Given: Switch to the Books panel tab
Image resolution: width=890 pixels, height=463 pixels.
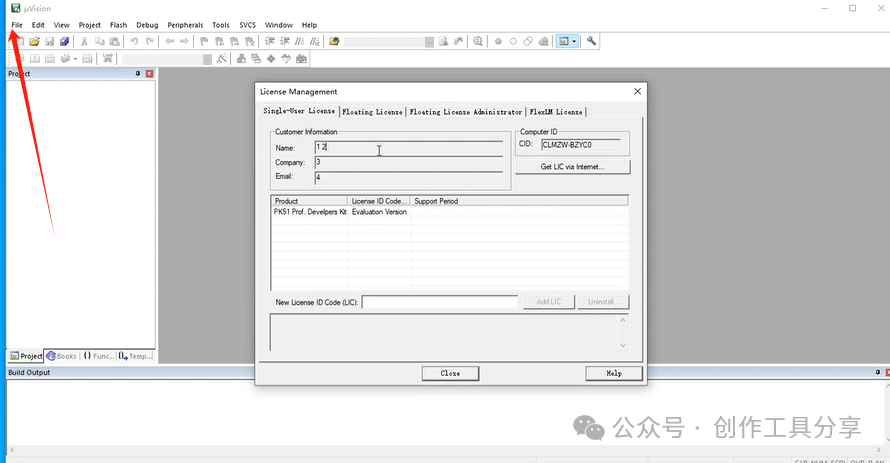Looking at the screenshot, I should (61, 356).
